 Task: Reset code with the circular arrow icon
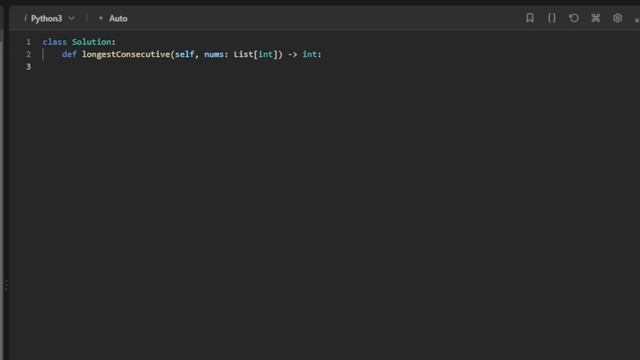coord(574,18)
